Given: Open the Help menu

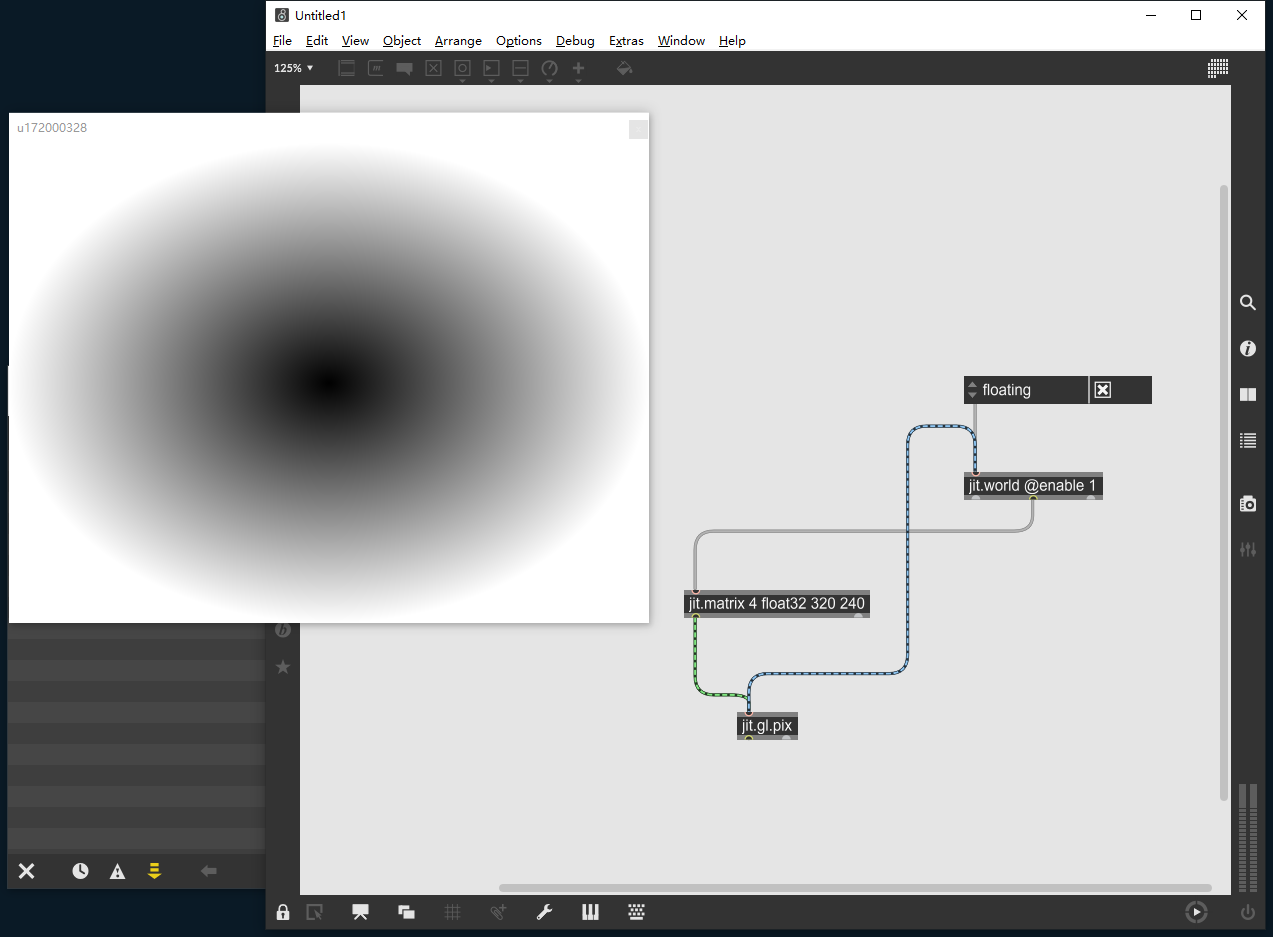Looking at the screenshot, I should [x=732, y=41].
